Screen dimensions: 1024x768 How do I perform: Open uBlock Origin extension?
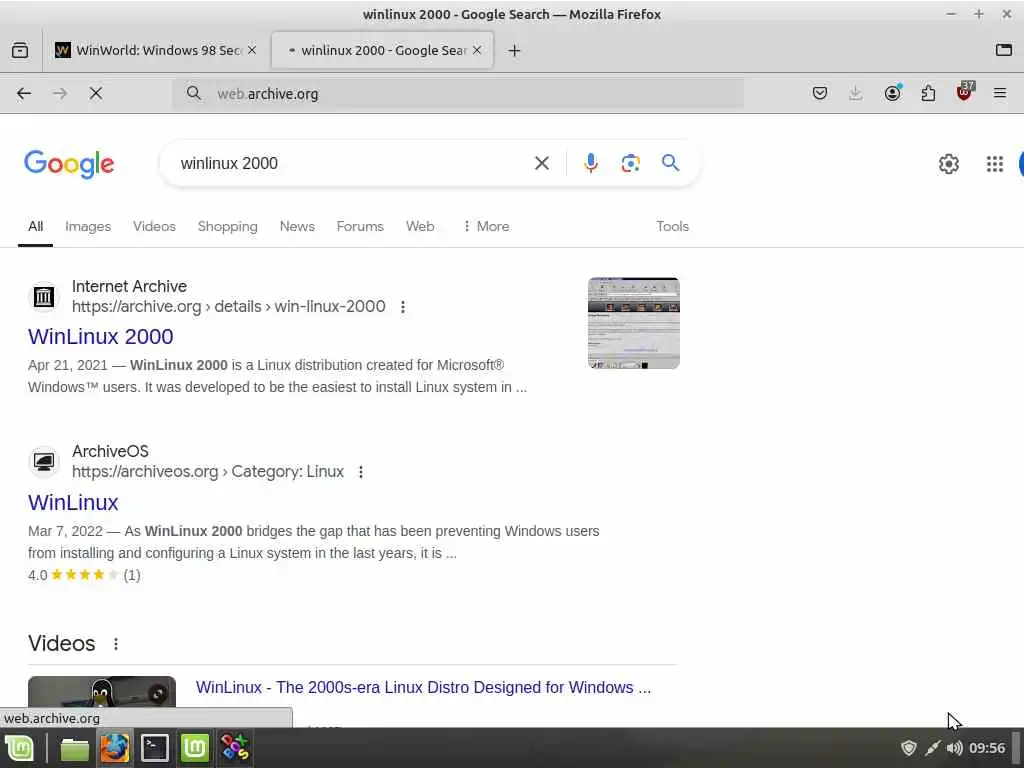point(965,92)
